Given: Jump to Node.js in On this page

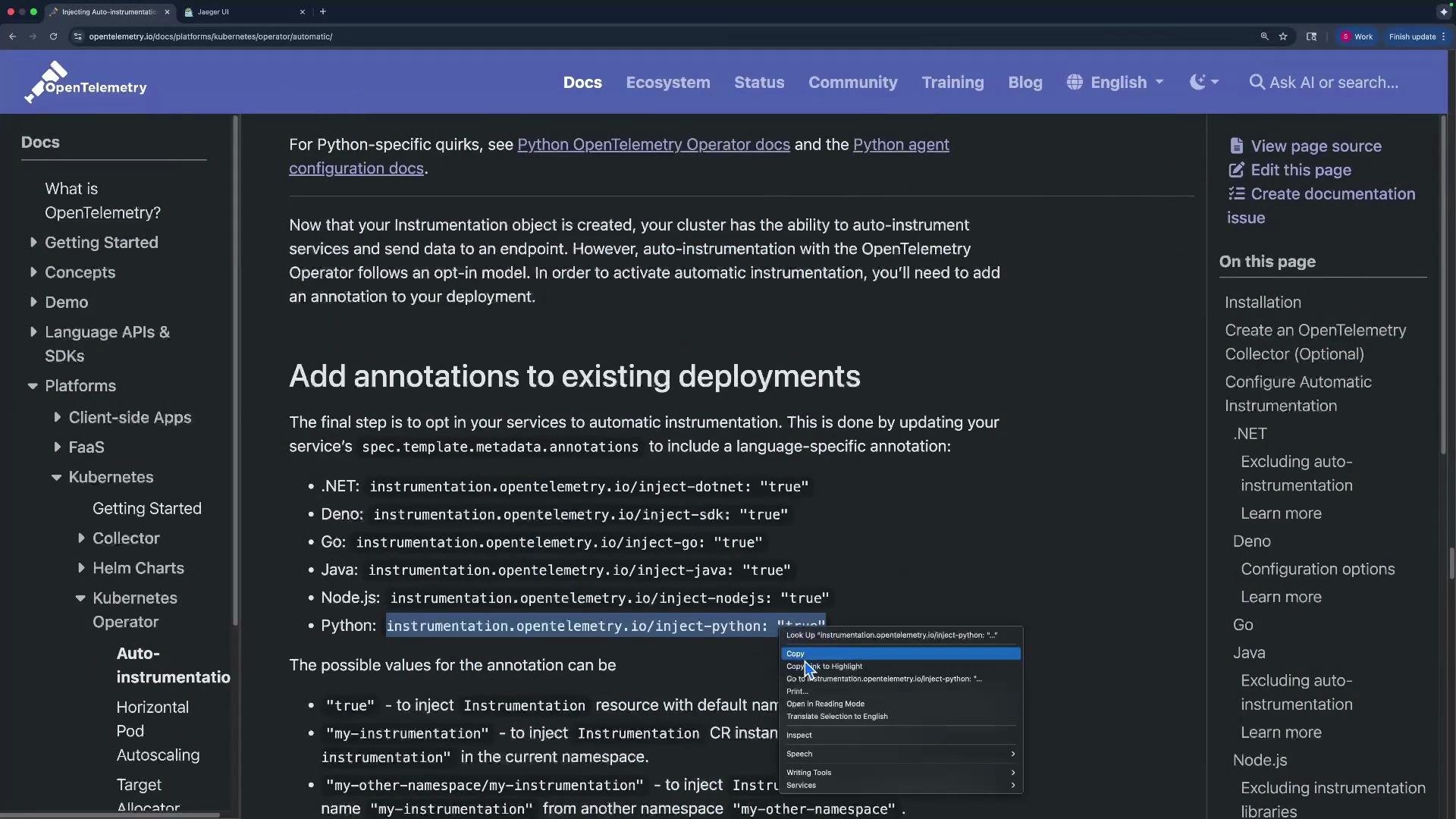Looking at the screenshot, I should pos(1260,761).
